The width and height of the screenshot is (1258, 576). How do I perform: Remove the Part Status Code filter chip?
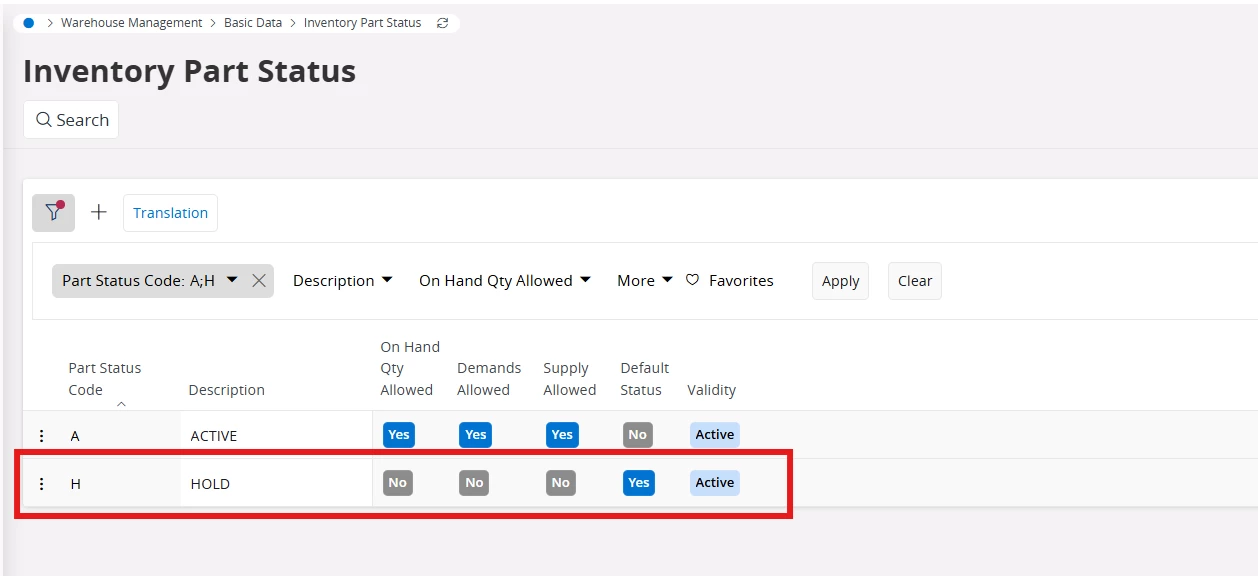click(258, 281)
